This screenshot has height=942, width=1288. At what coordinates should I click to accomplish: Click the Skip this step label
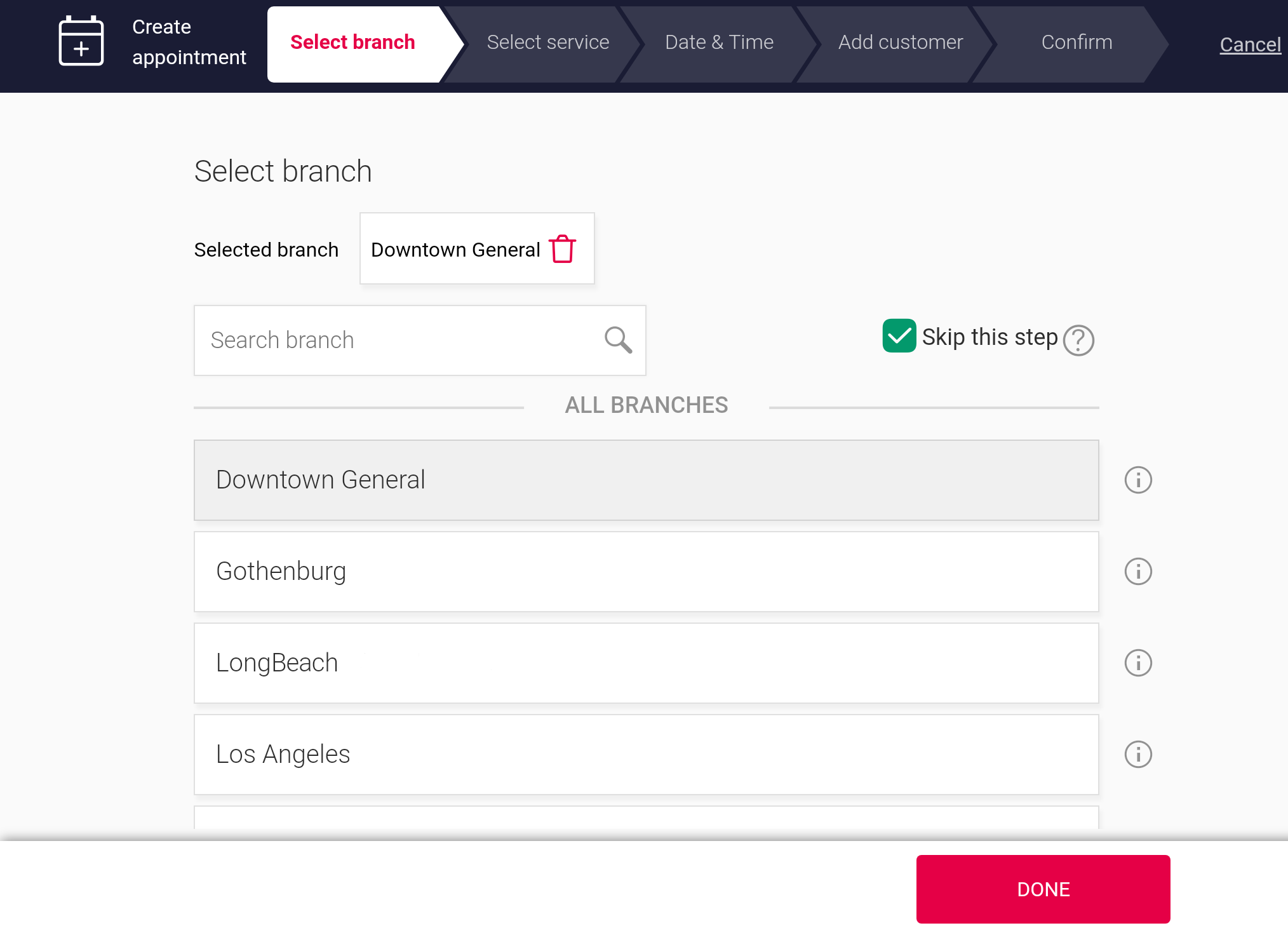tap(989, 337)
